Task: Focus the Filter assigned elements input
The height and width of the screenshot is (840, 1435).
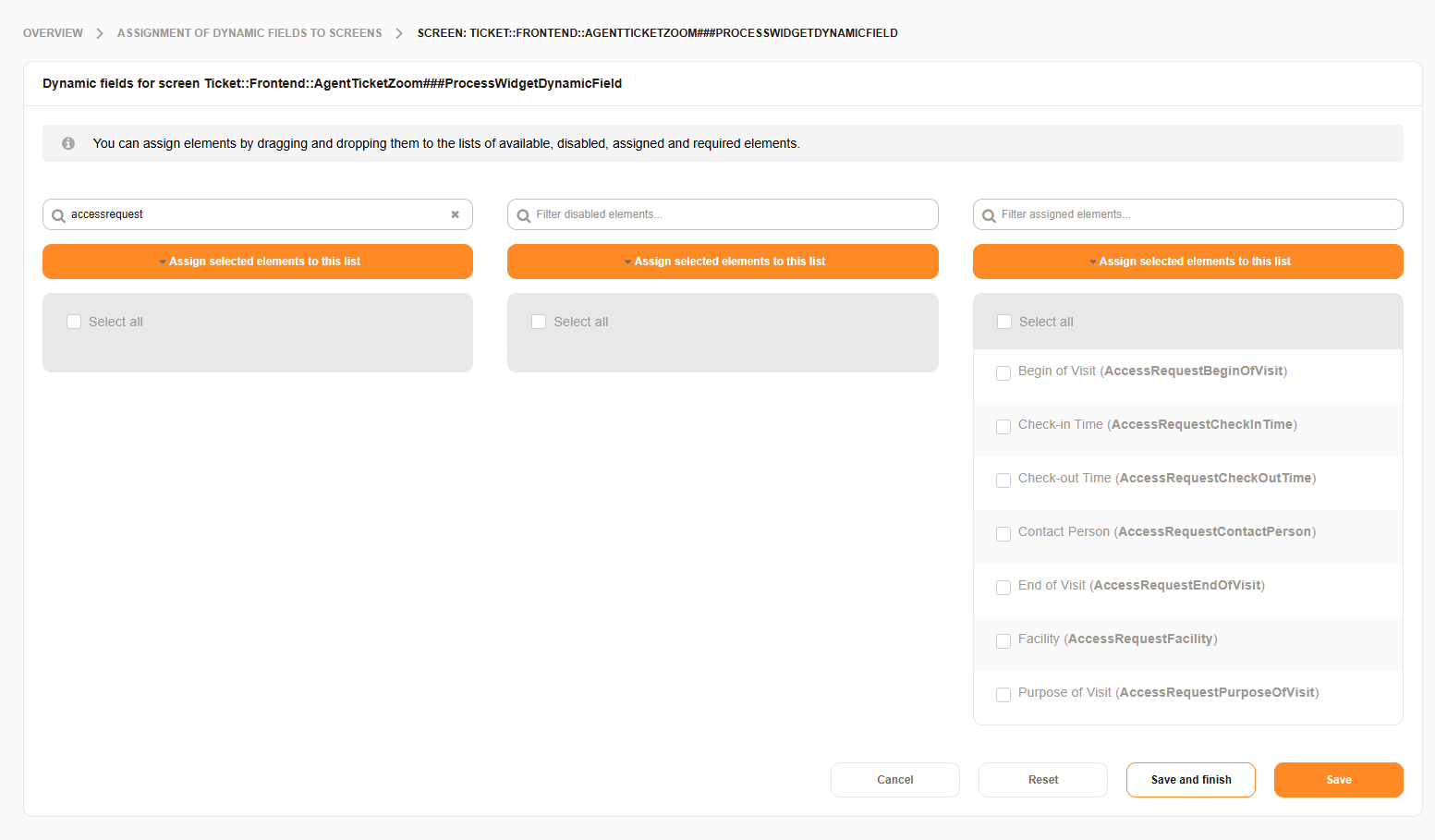Action: pyautogui.click(x=1197, y=214)
